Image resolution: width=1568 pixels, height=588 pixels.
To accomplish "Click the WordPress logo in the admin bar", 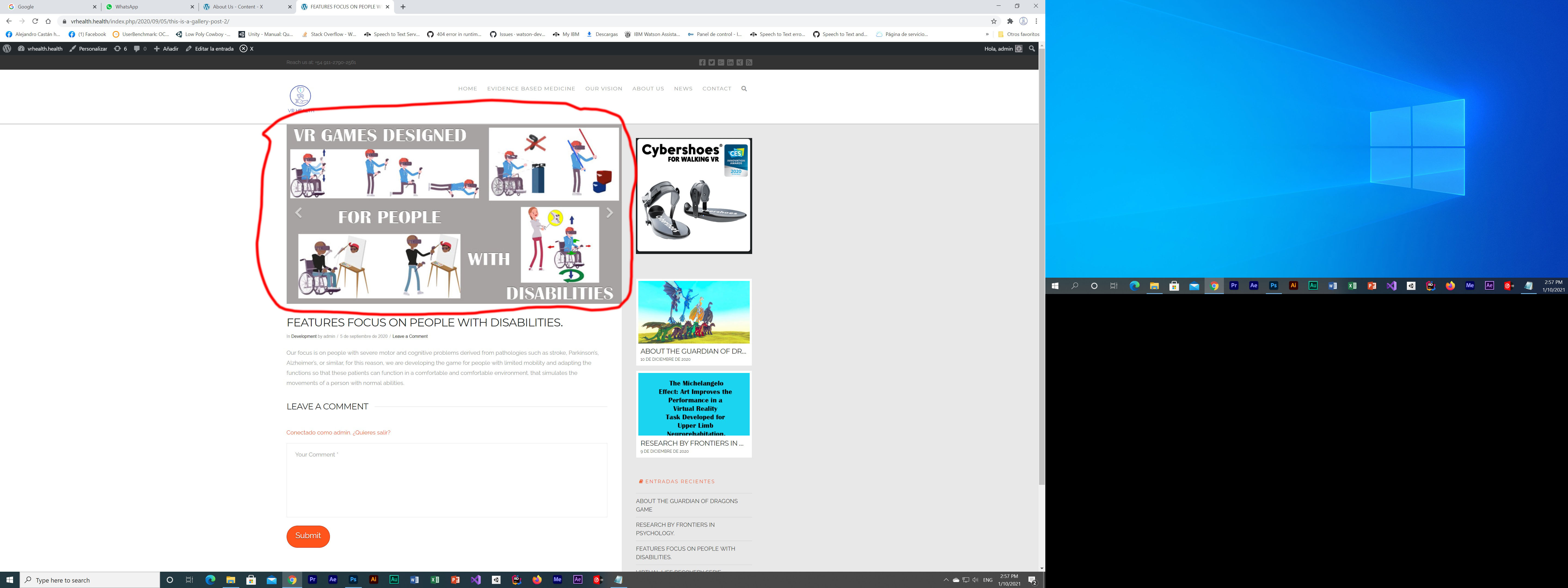I will (x=7, y=49).
